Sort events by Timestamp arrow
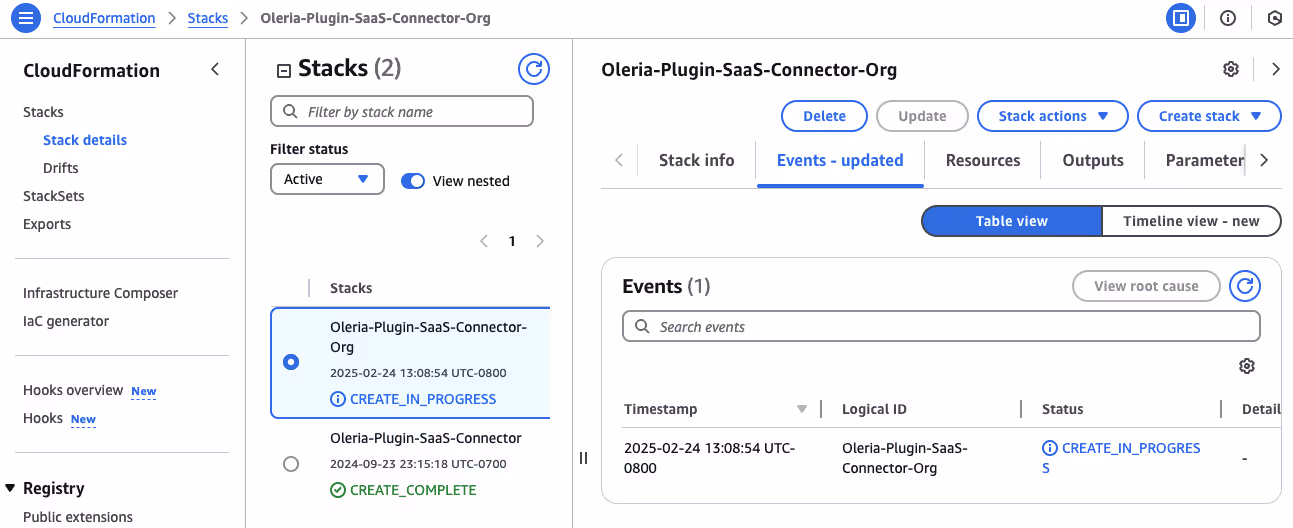 tap(801, 409)
